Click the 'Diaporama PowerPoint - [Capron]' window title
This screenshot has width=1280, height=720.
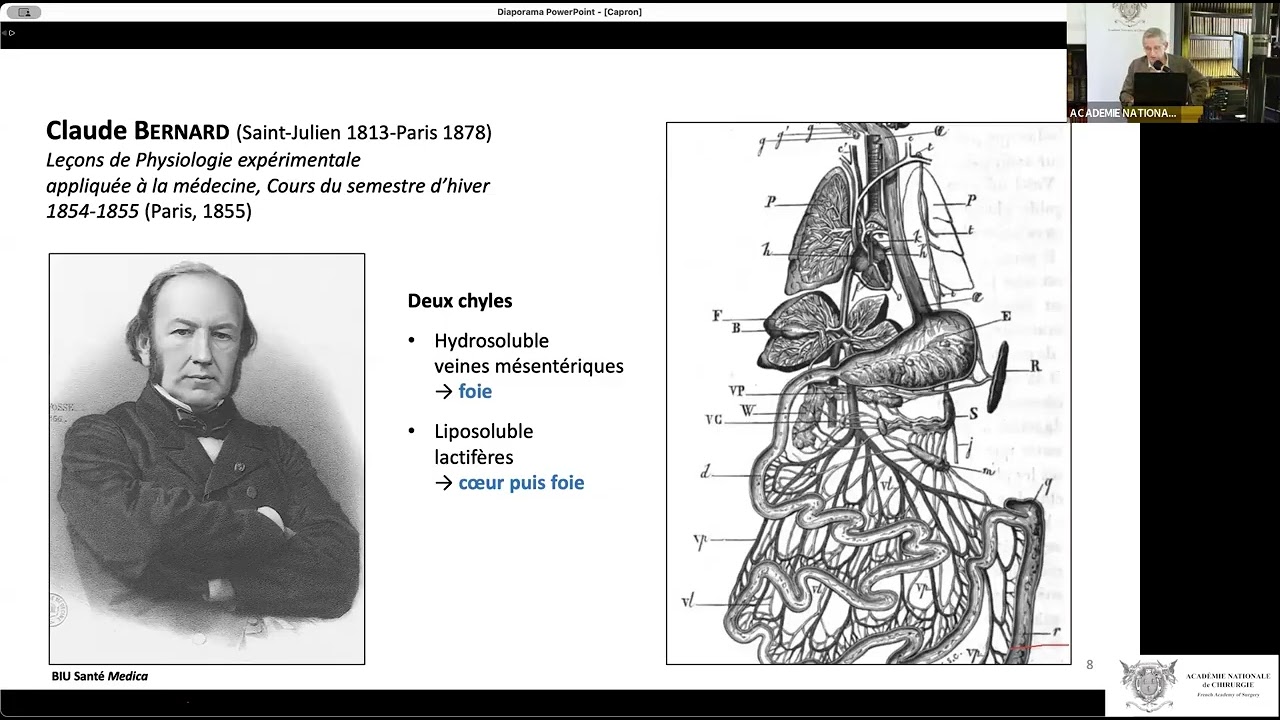pyautogui.click(x=569, y=12)
